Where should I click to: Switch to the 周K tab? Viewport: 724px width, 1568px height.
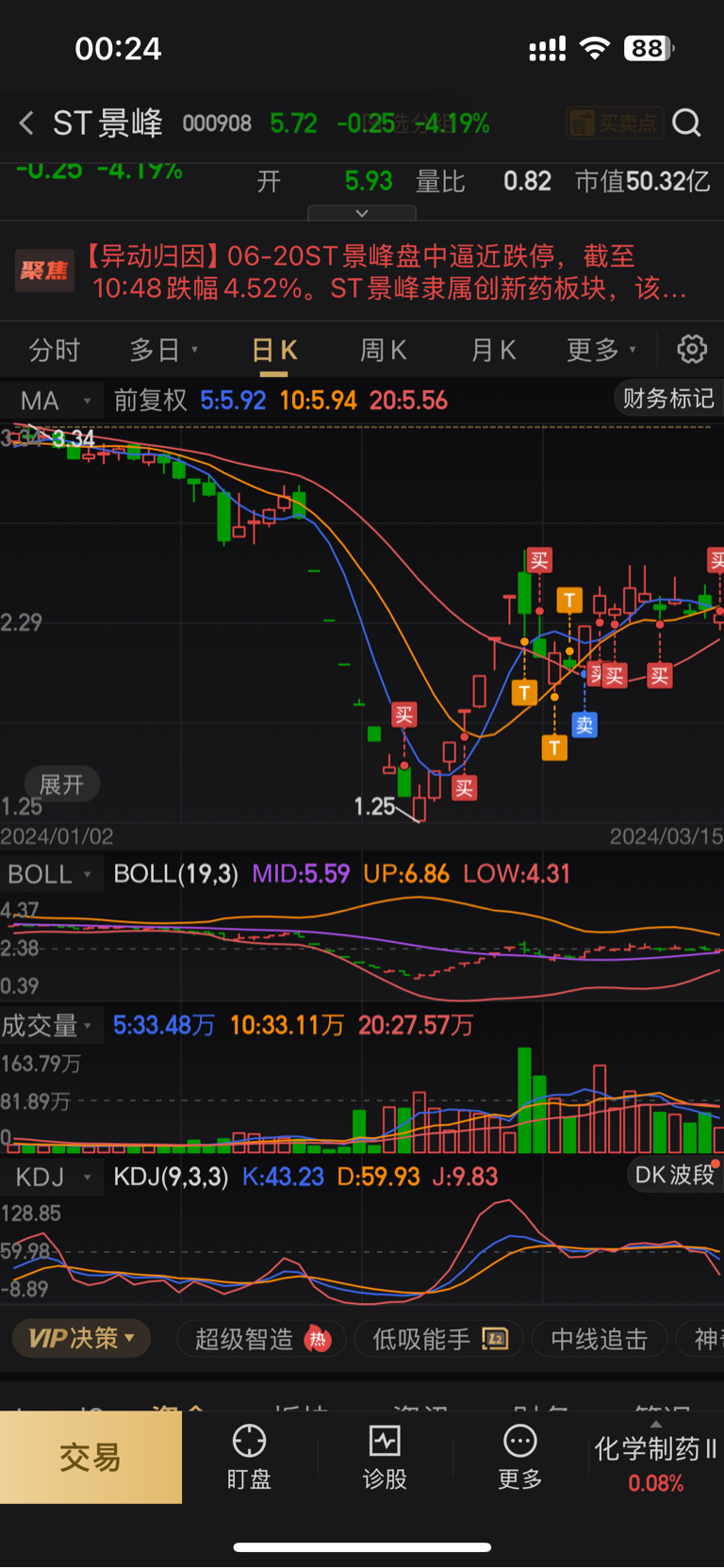[x=384, y=350]
